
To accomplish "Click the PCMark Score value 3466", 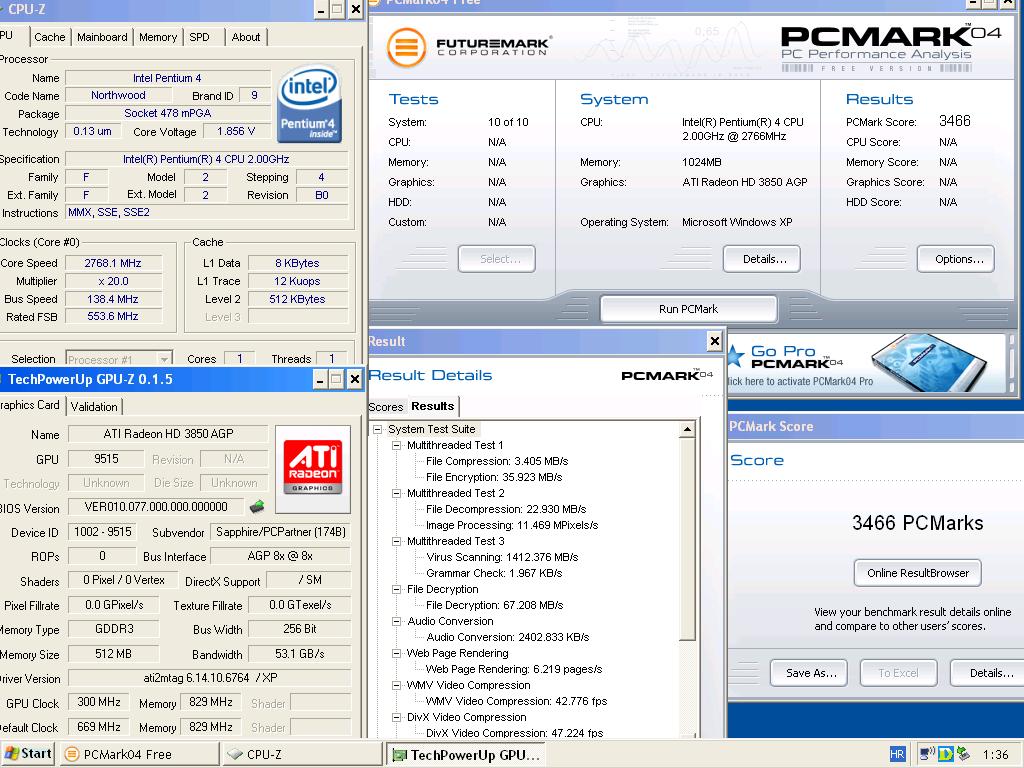I will (x=955, y=121).
